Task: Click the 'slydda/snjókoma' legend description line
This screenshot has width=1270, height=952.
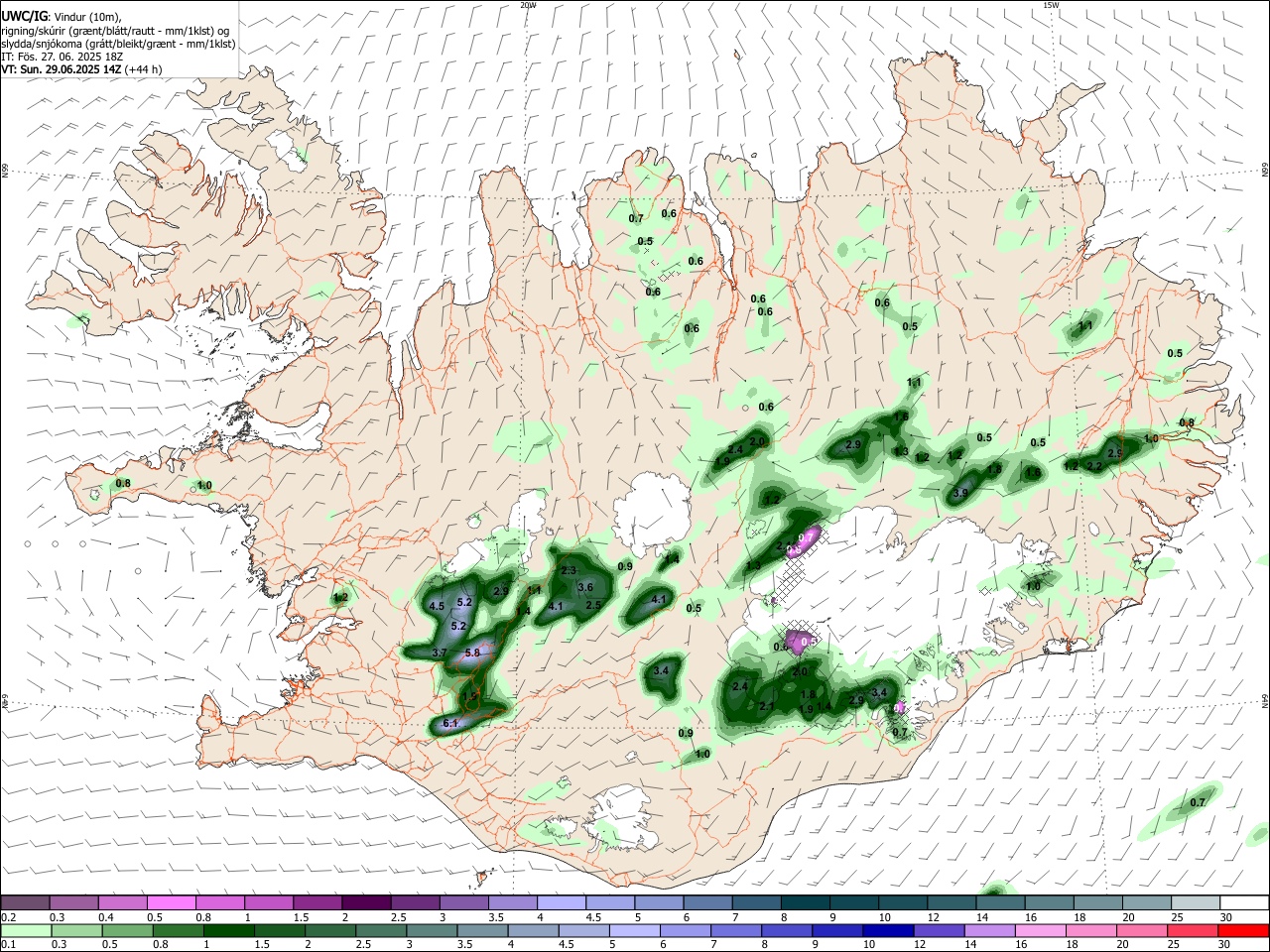Action: coord(118,43)
